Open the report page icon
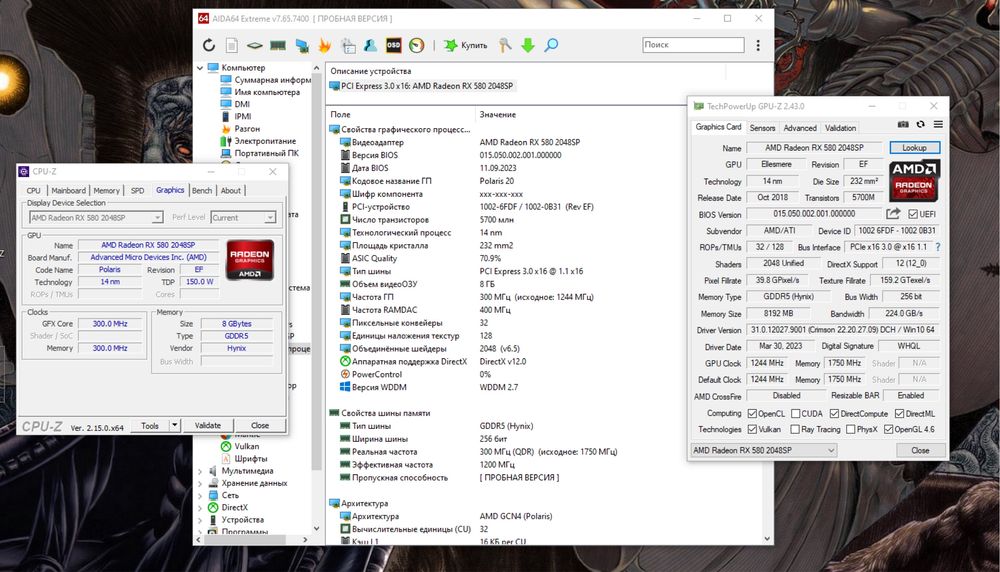 (x=231, y=45)
